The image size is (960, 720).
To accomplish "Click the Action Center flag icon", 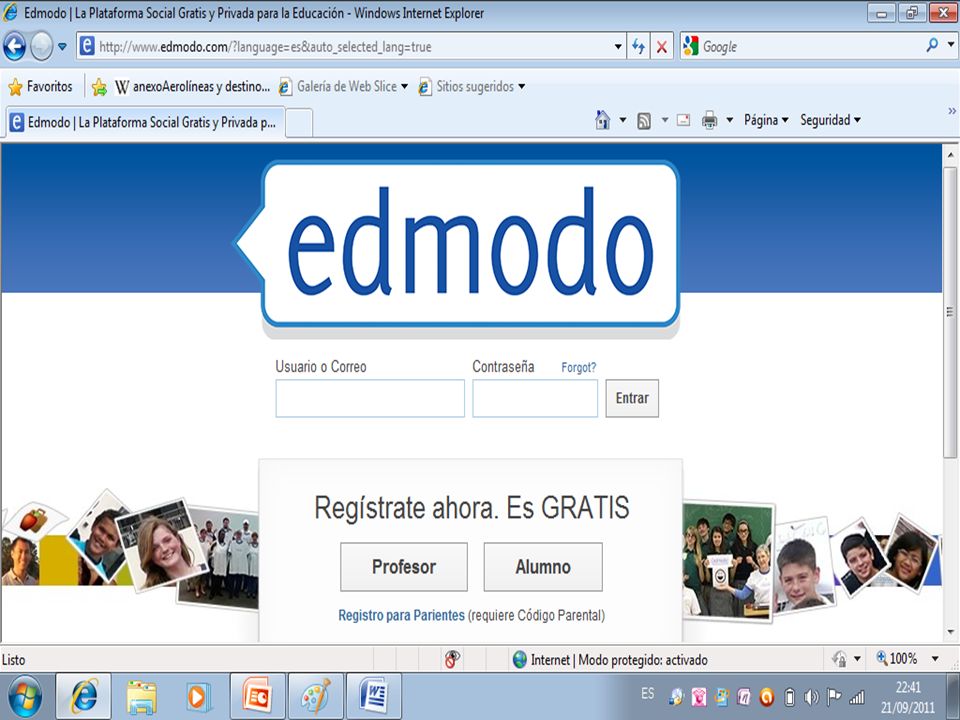I will pos(834,697).
